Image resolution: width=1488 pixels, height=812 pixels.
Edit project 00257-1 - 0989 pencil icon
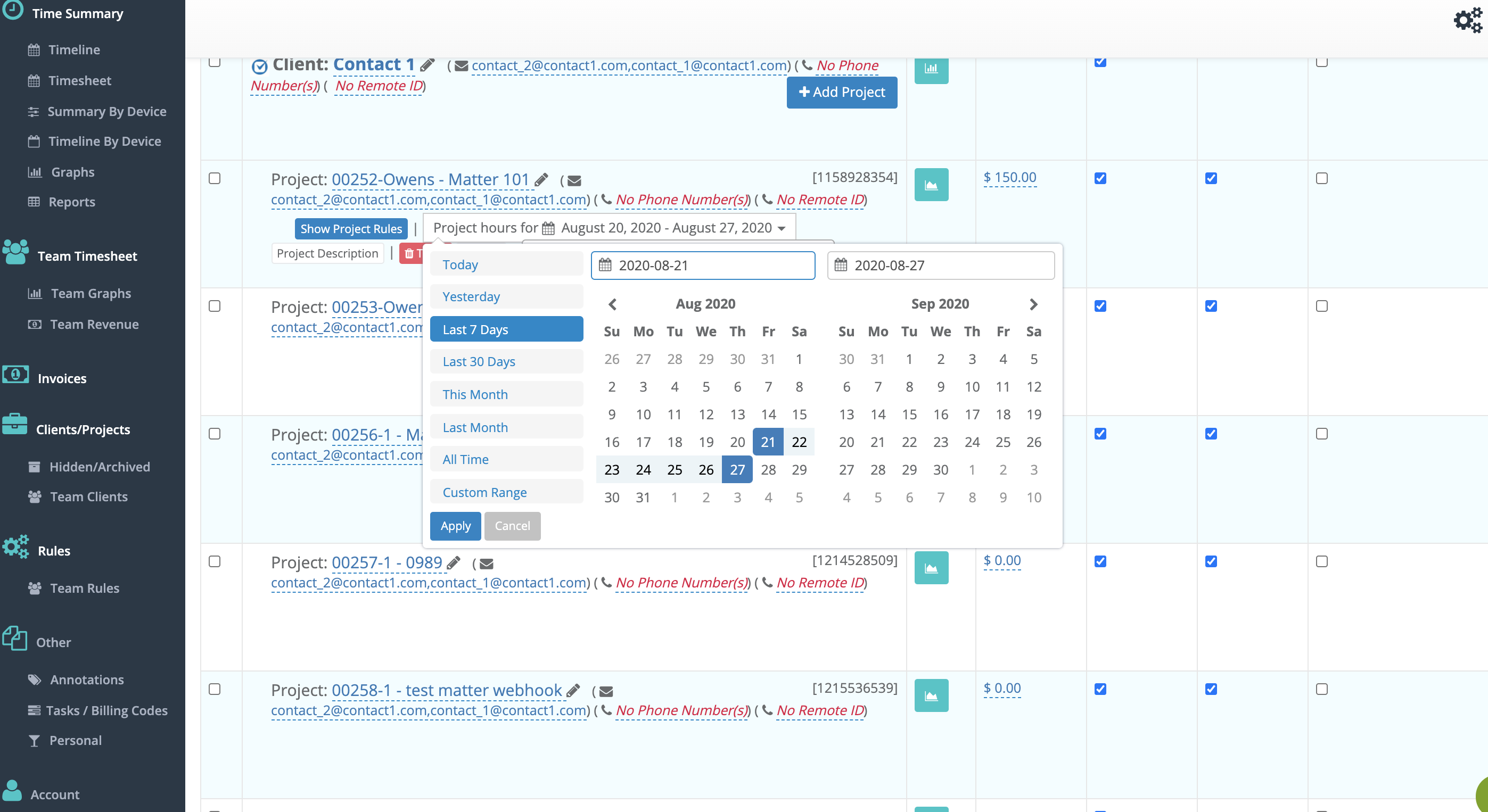454,562
